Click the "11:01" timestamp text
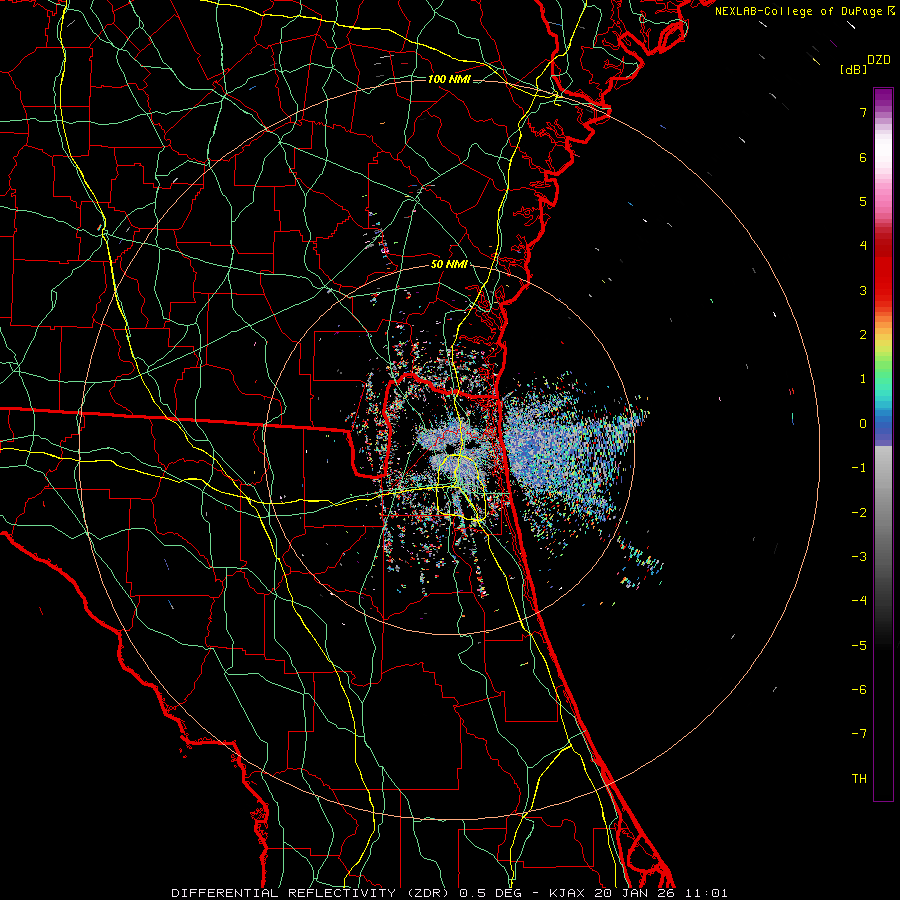 click(707, 893)
